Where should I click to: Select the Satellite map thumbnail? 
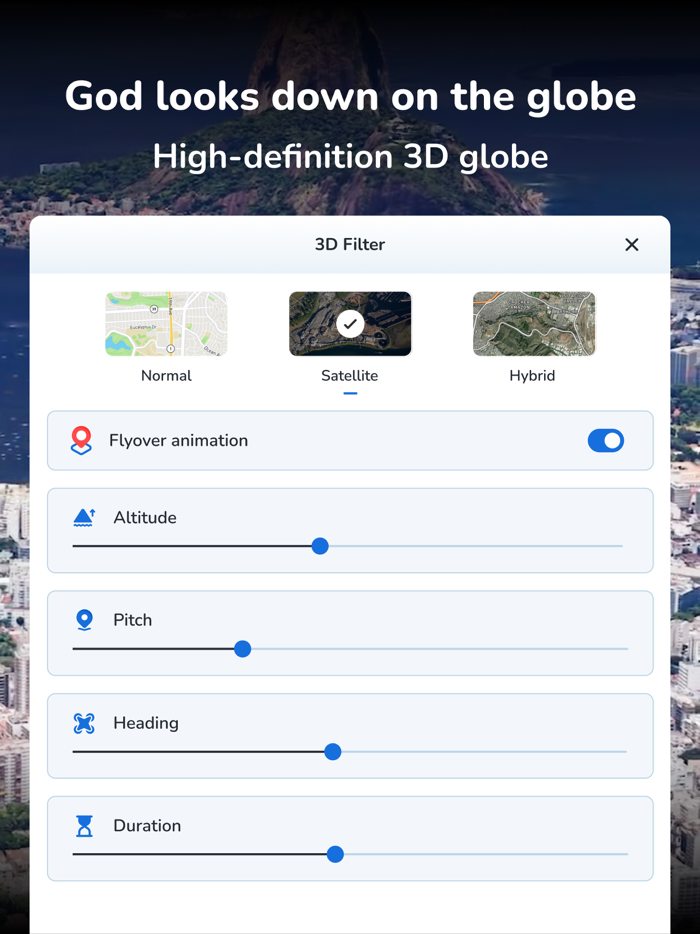[x=350, y=323]
